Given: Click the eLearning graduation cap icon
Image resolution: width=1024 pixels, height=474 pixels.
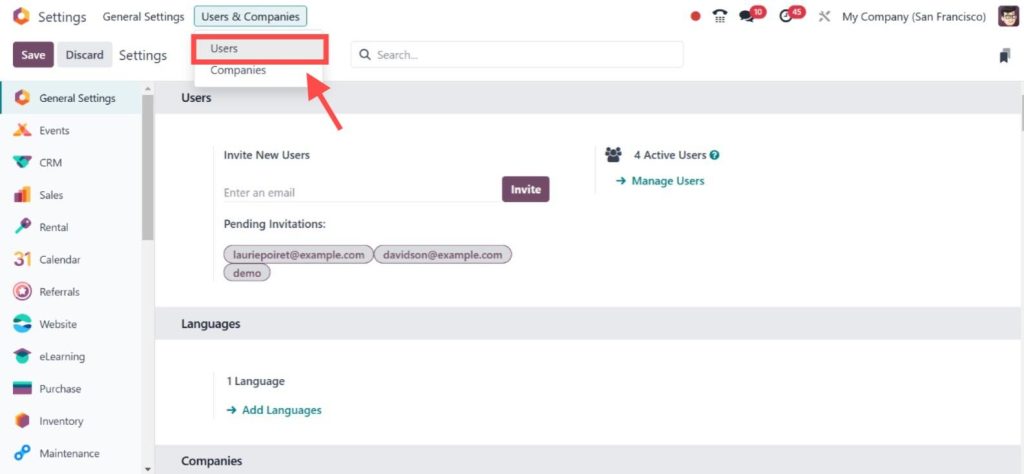Looking at the screenshot, I should point(22,356).
